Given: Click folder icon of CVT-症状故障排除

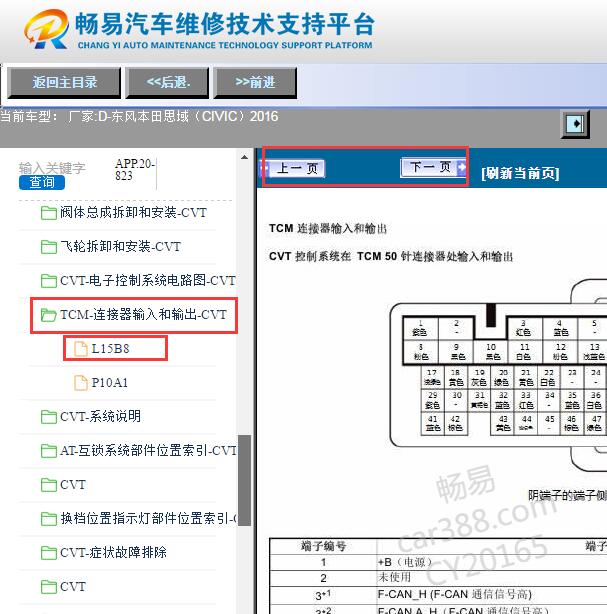Looking at the screenshot, I should coord(49,553).
